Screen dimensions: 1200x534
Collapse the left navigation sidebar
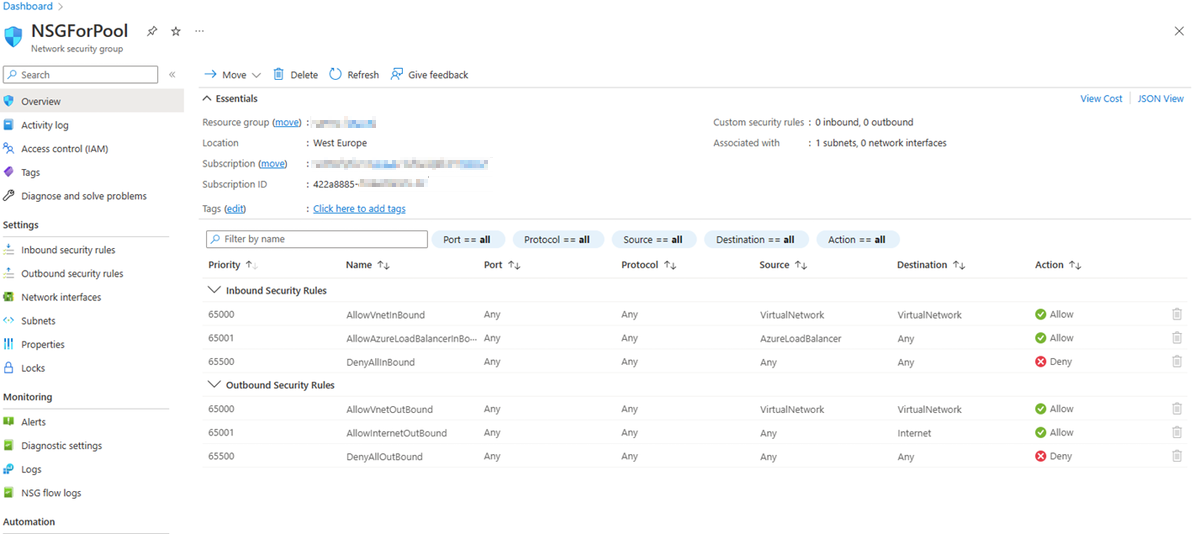pos(172,75)
